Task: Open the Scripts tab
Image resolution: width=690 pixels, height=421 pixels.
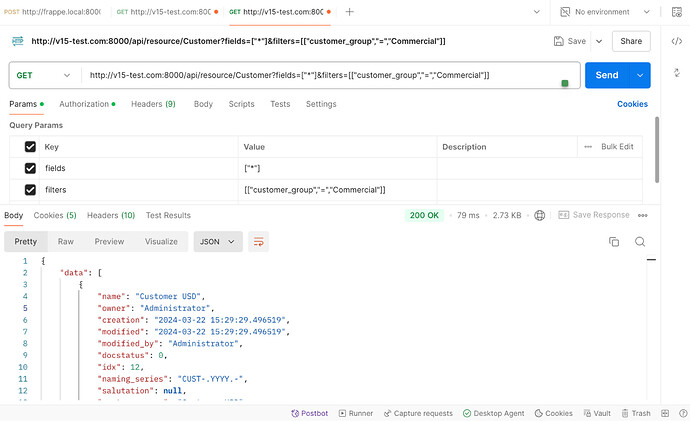Action: (x=241, y=104)
